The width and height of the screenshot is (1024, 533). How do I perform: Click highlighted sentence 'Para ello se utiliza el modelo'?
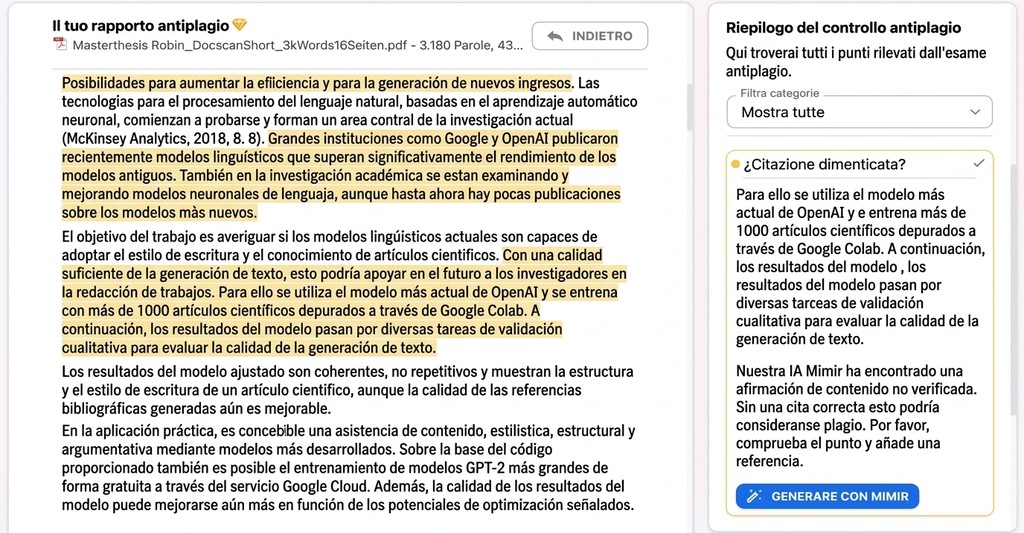point(340,301)
